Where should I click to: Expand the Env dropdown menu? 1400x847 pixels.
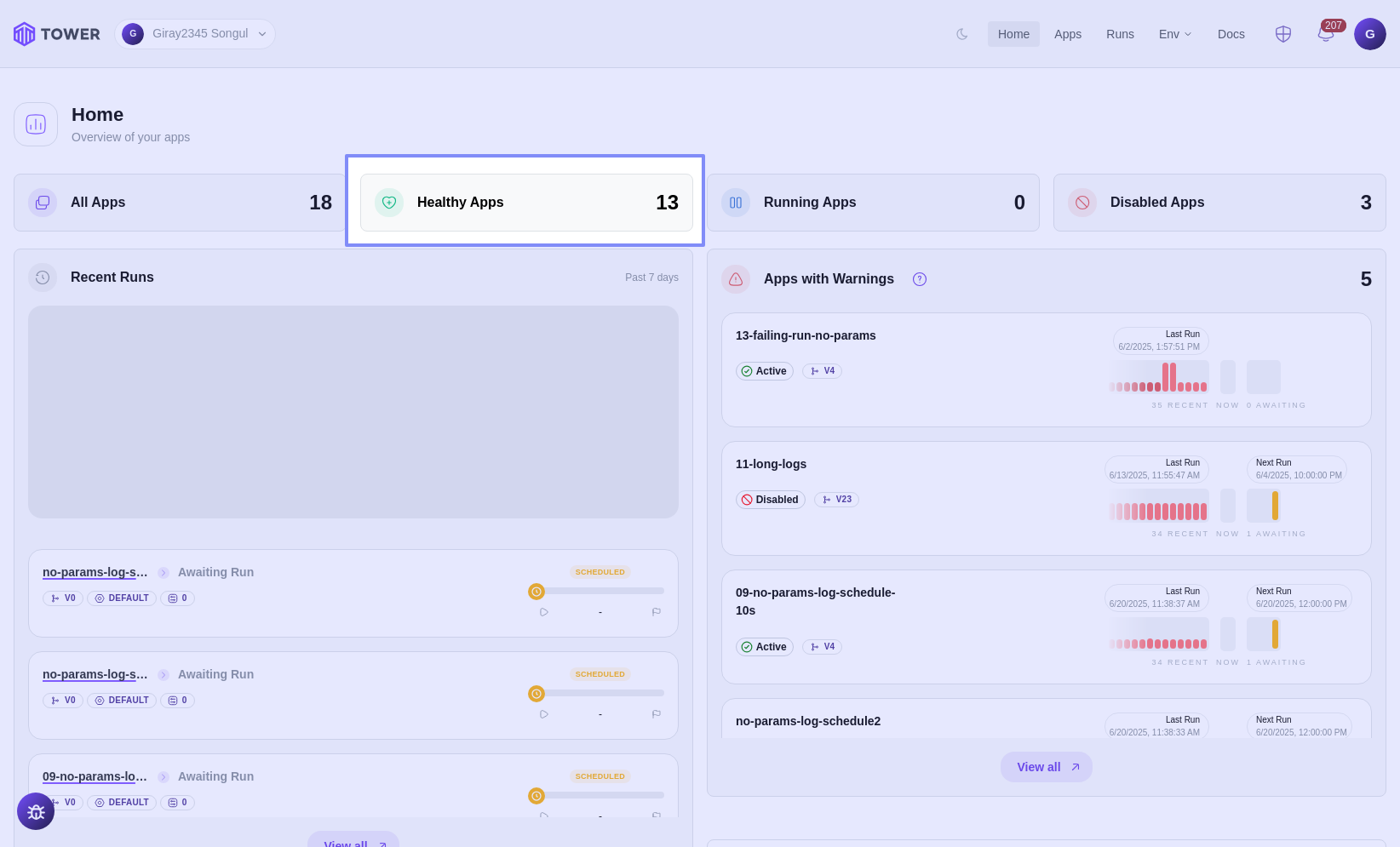[x=1174, y=34]
